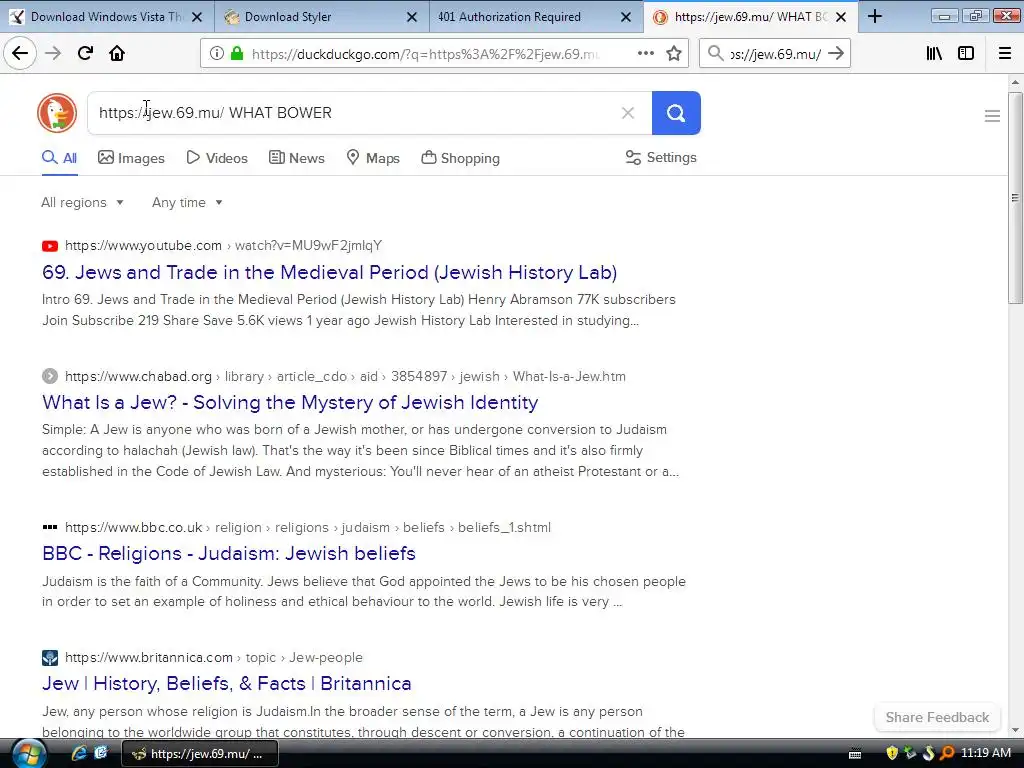The width and height of the screenshot is (1024, 768).
Task: Click the page vertical scrollbar thumb
Action: pyautogui.click(x=1015, y=198)
